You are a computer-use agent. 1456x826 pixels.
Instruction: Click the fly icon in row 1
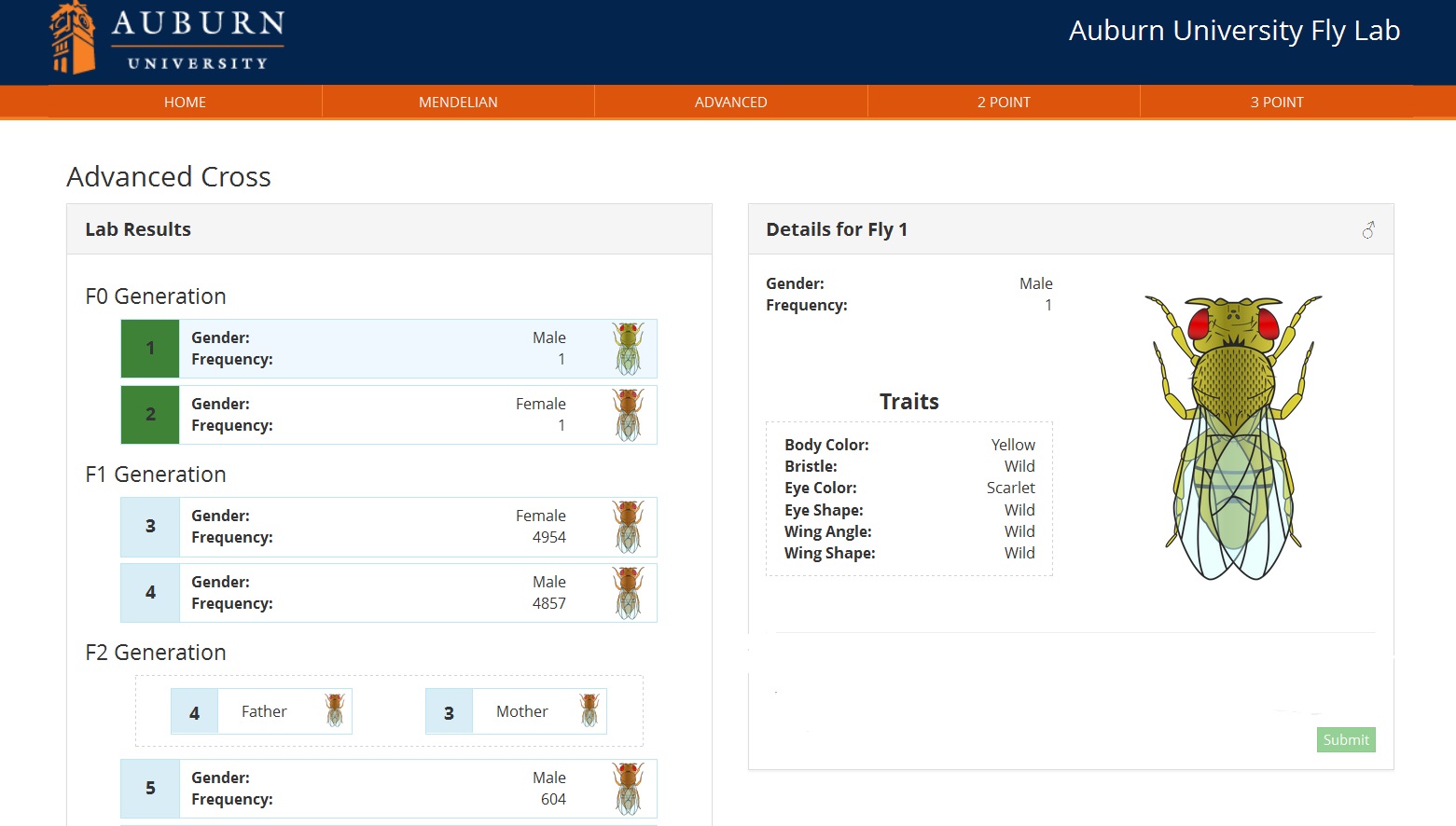[x=628, y=349]
